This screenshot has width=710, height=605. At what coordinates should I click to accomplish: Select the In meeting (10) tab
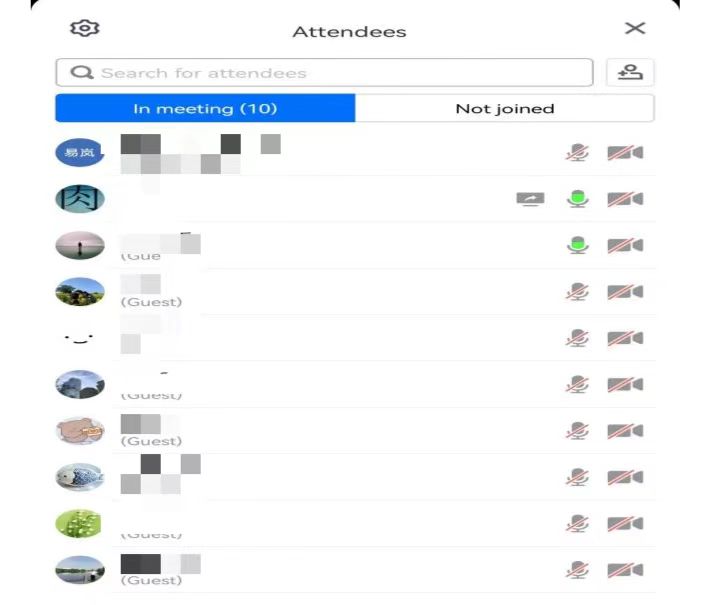pyautogui.click(x=205, y=108)
